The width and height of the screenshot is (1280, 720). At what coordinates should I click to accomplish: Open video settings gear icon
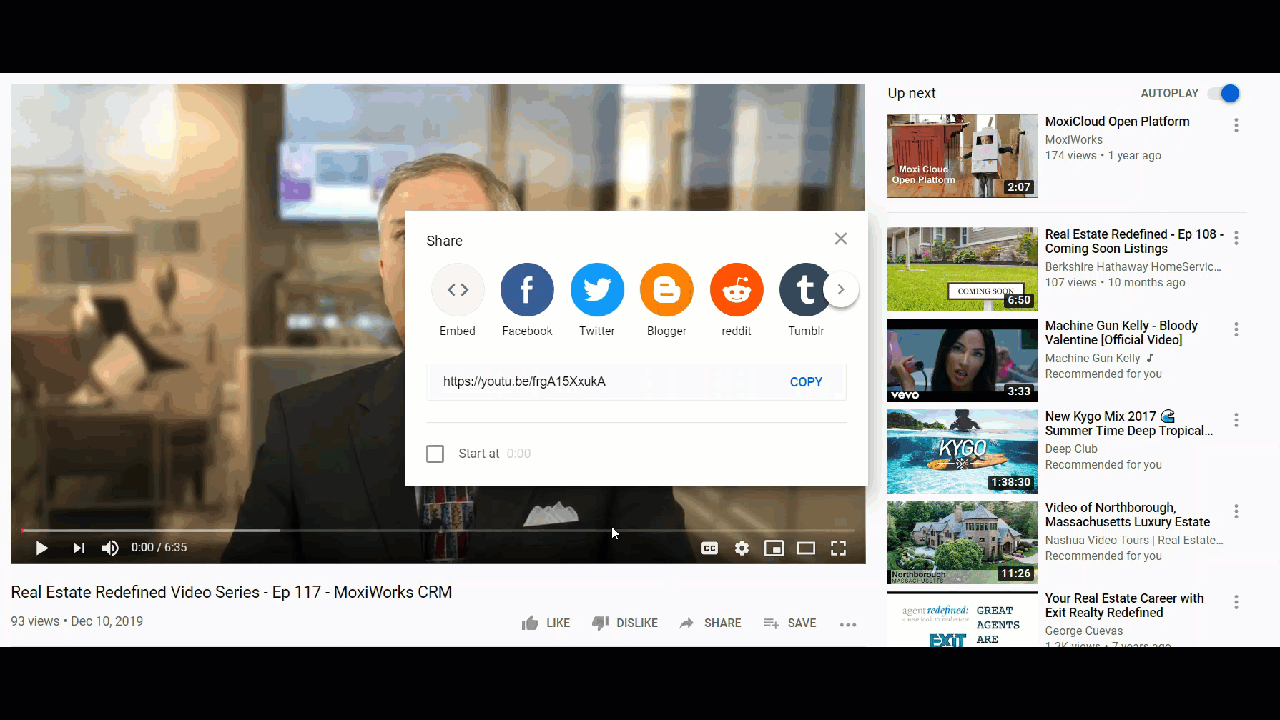click(742, 548)
